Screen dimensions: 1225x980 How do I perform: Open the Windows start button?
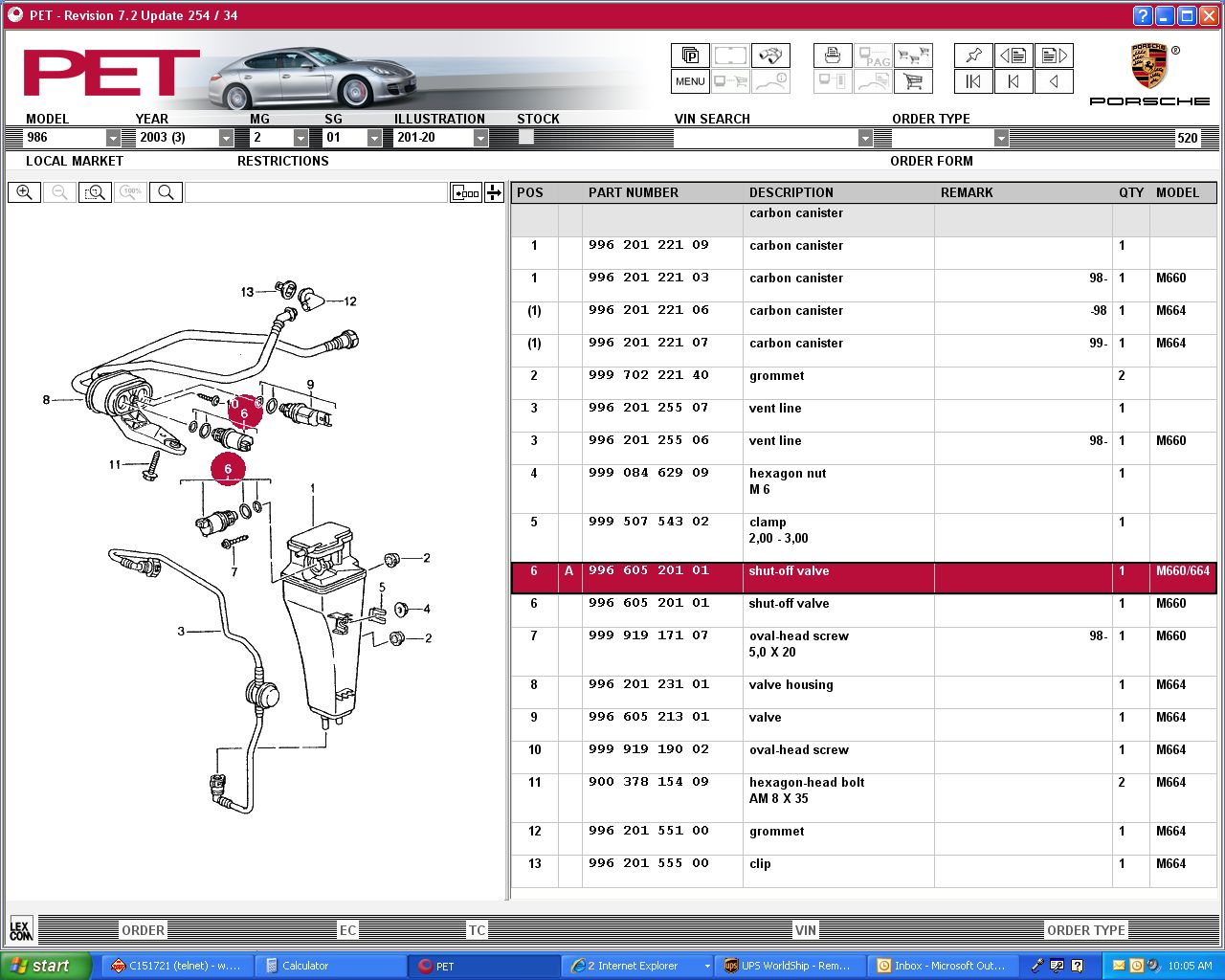coord(45,966)
